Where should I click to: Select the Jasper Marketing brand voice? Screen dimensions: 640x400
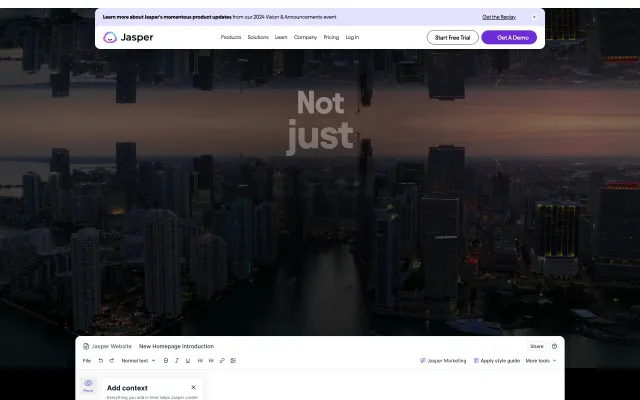443,361
